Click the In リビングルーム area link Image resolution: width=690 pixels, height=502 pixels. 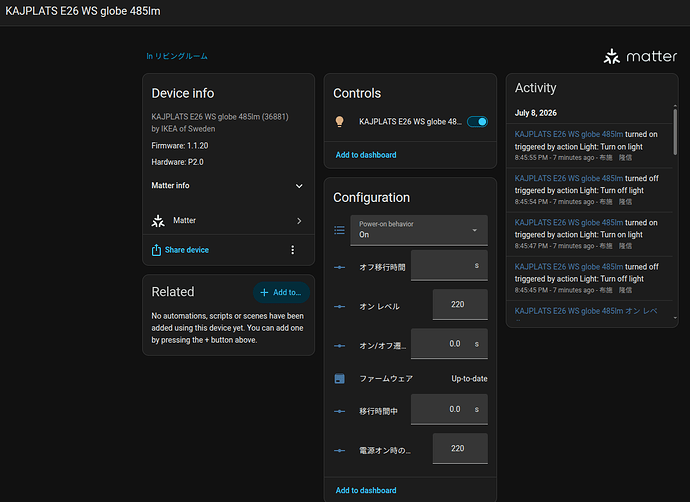pos(177,56)
